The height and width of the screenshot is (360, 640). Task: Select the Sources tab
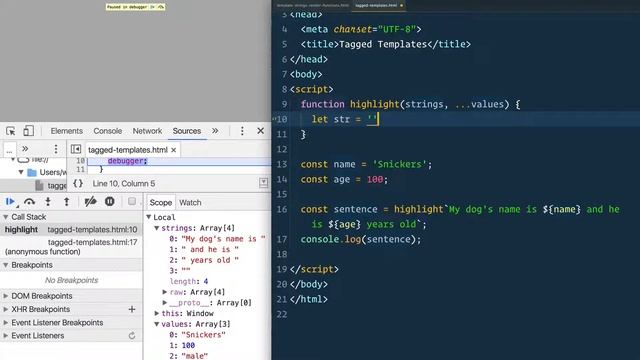(x=187, y=131)
